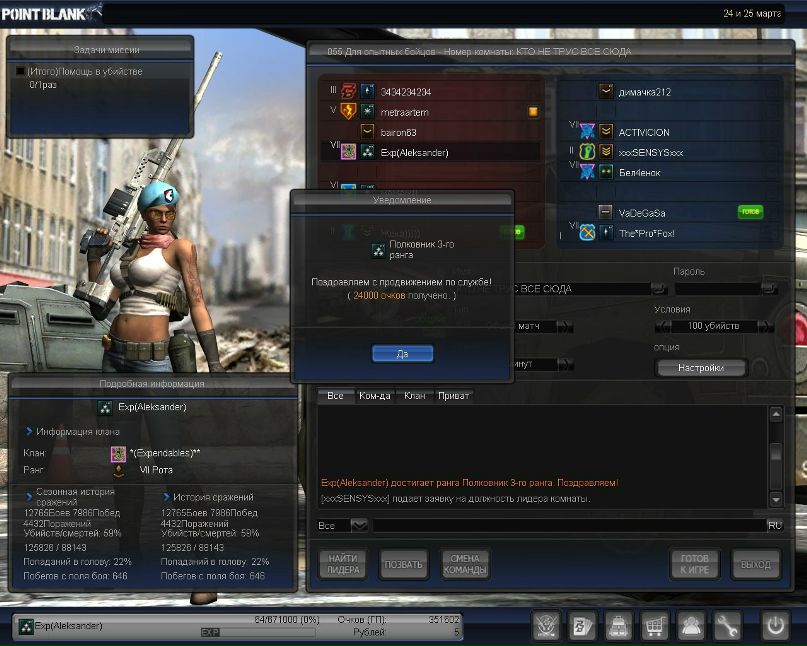Open the PB cards missions icon

582,625
